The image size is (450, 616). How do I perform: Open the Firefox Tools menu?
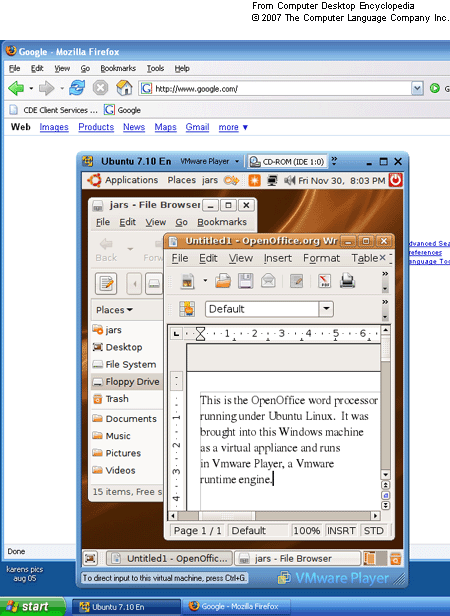click(x=155, y=68)
